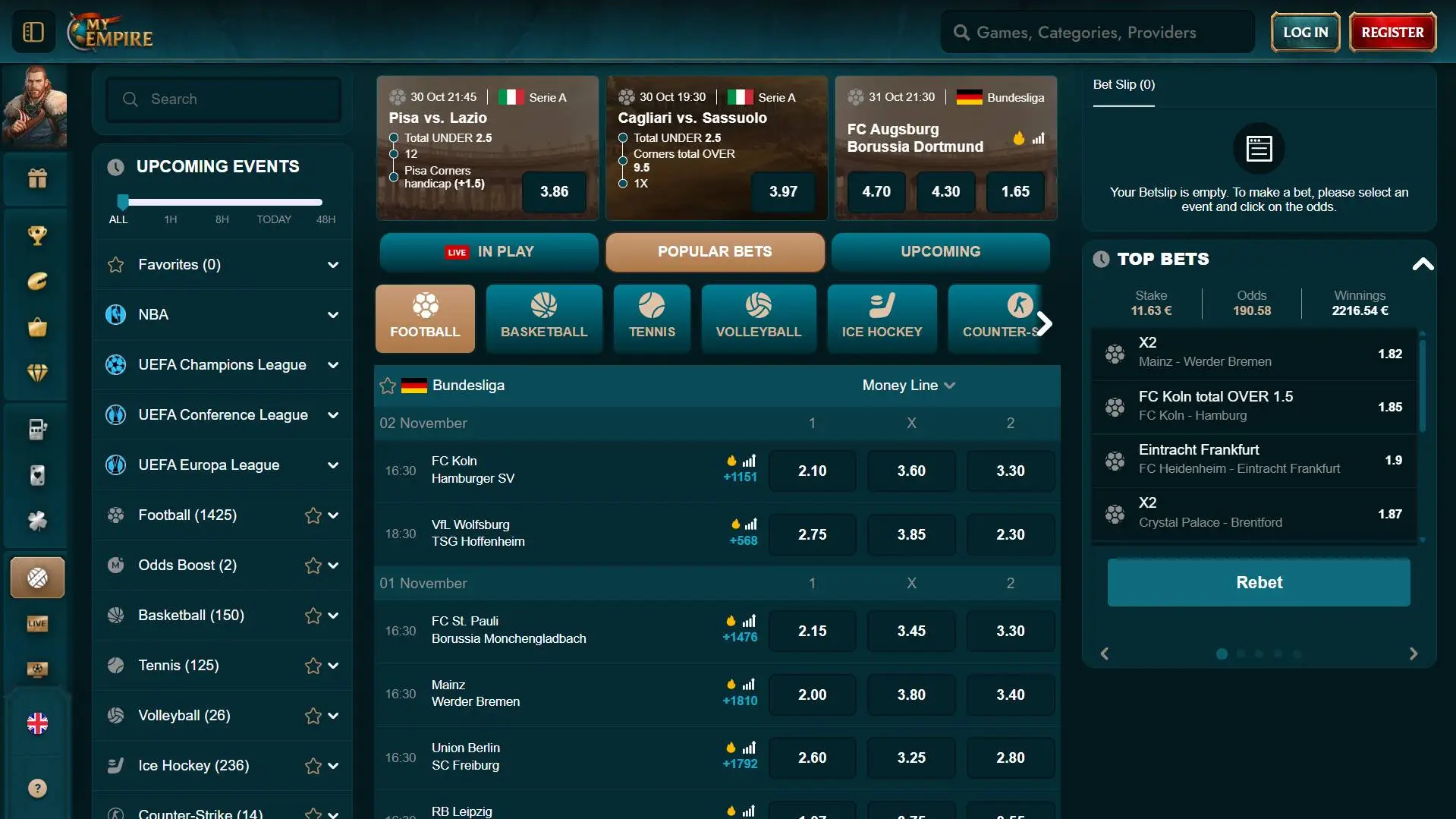Screen dimensions: 1456x819
Task: Select the playing cards casino icon
Action: coord(36,476)
